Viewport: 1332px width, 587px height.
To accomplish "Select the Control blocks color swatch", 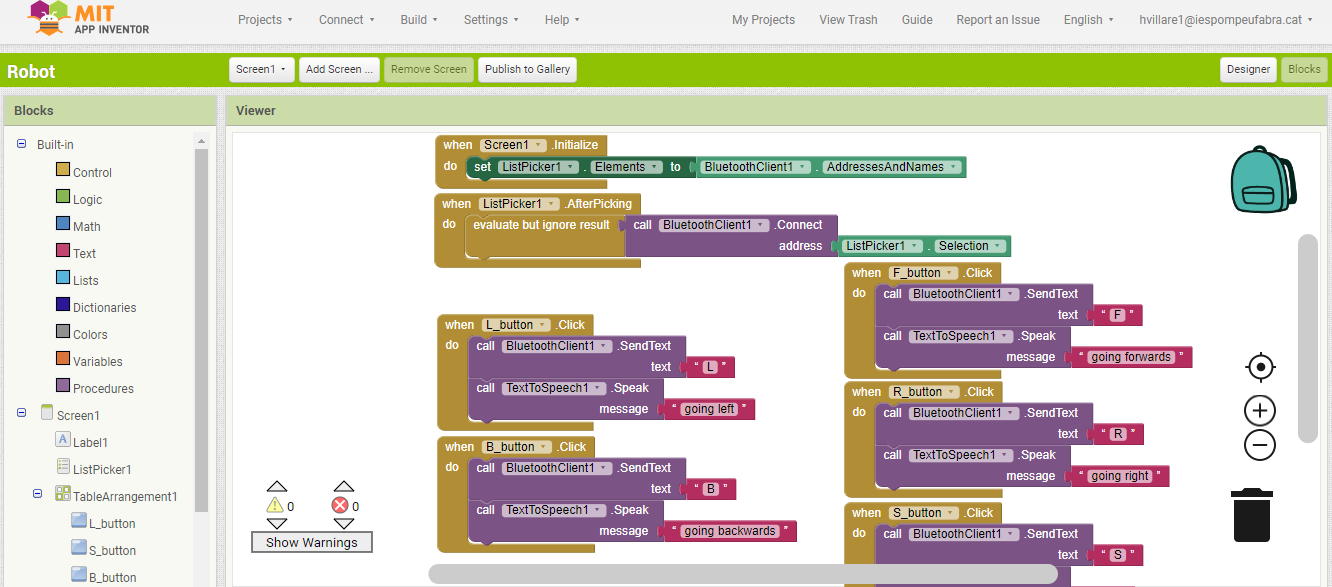I will click(63, 171).
